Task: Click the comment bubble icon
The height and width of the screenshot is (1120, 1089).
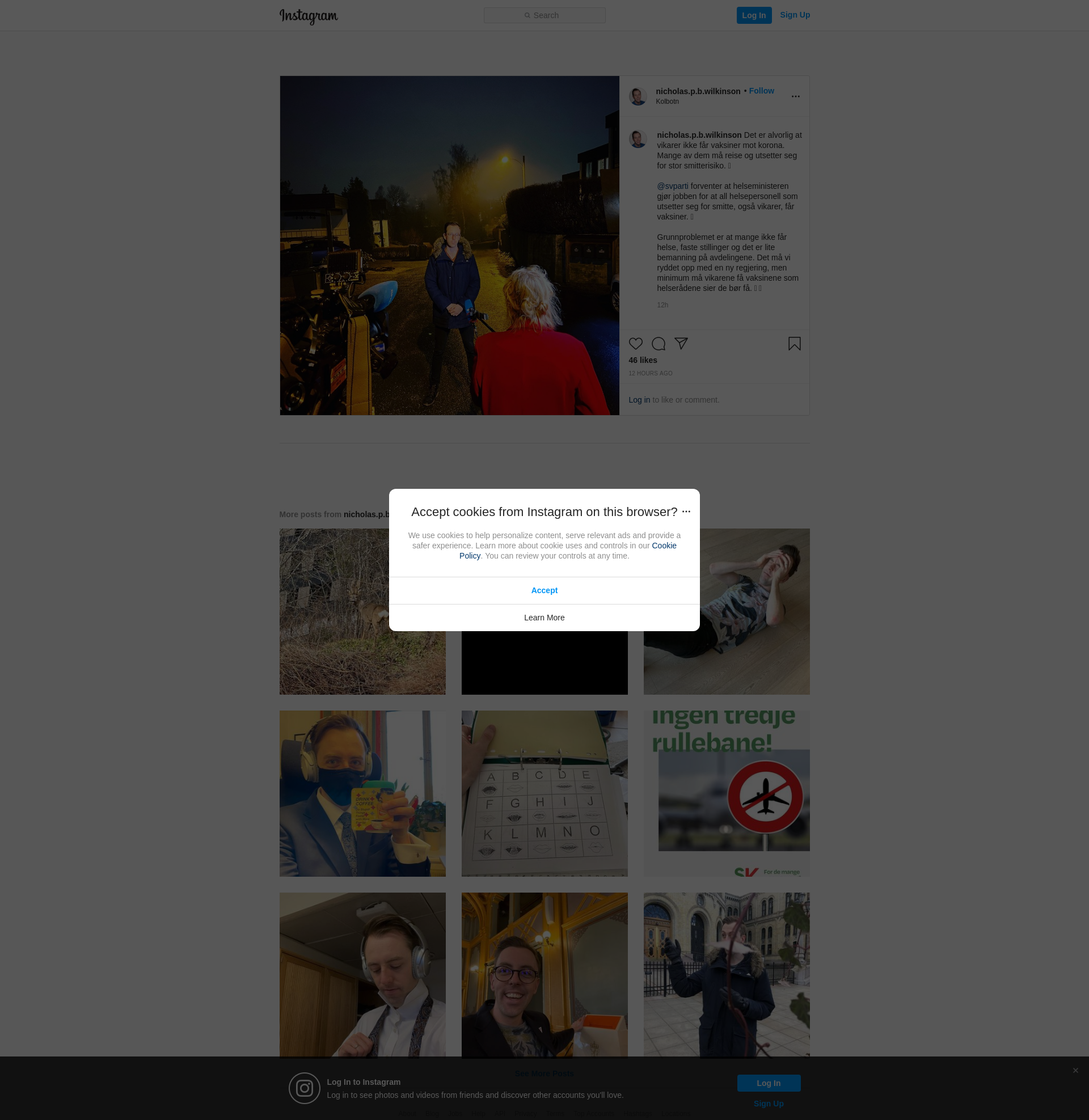Action: (659, 344)
